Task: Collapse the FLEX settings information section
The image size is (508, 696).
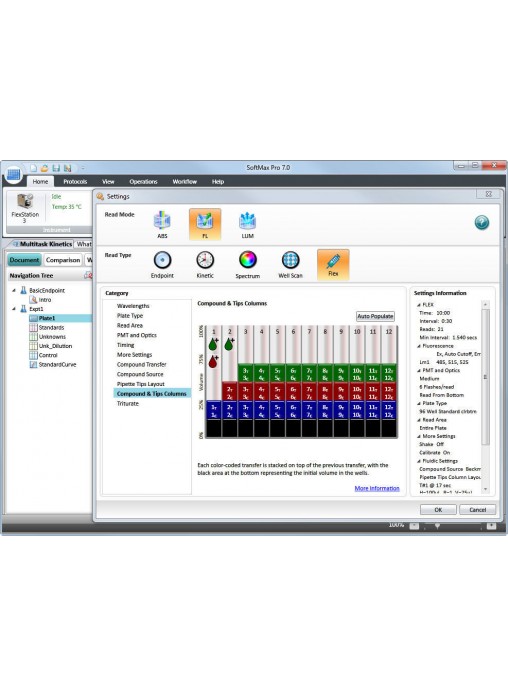Action: [418, 305]
